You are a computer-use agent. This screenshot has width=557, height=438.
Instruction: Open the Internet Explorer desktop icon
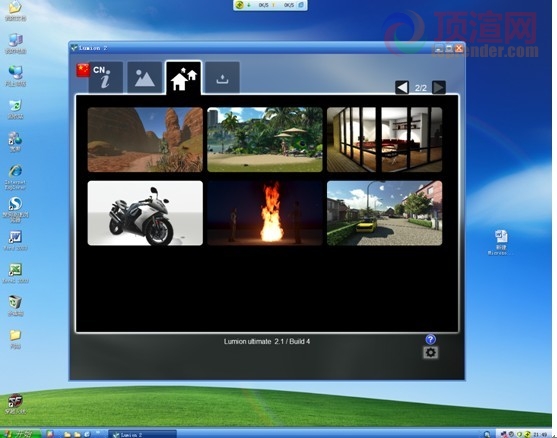pyautogui.click(x=15, y=177)
